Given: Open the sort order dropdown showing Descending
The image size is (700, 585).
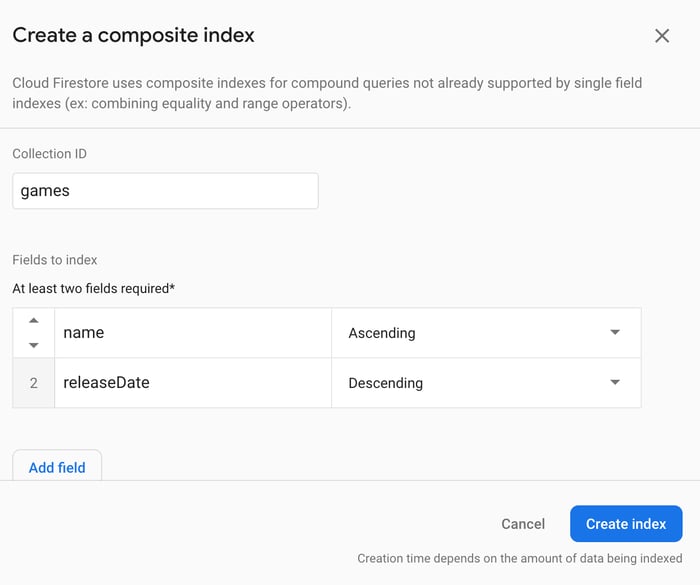Looking at the screenshot, I should pos(485,383).
